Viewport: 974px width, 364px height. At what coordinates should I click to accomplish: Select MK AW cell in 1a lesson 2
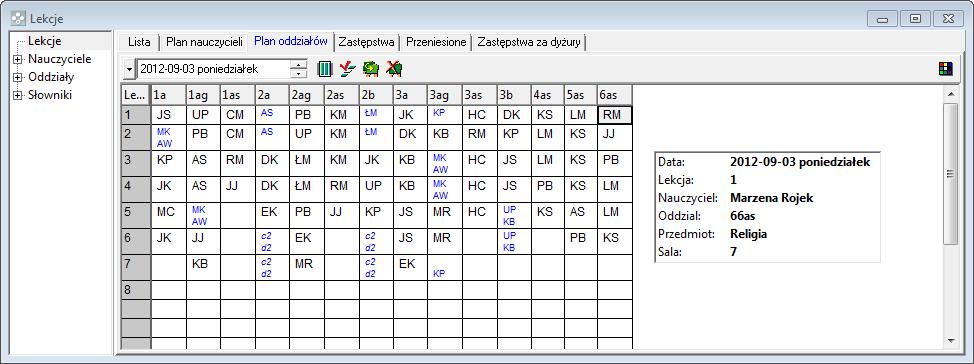(168, 138)
